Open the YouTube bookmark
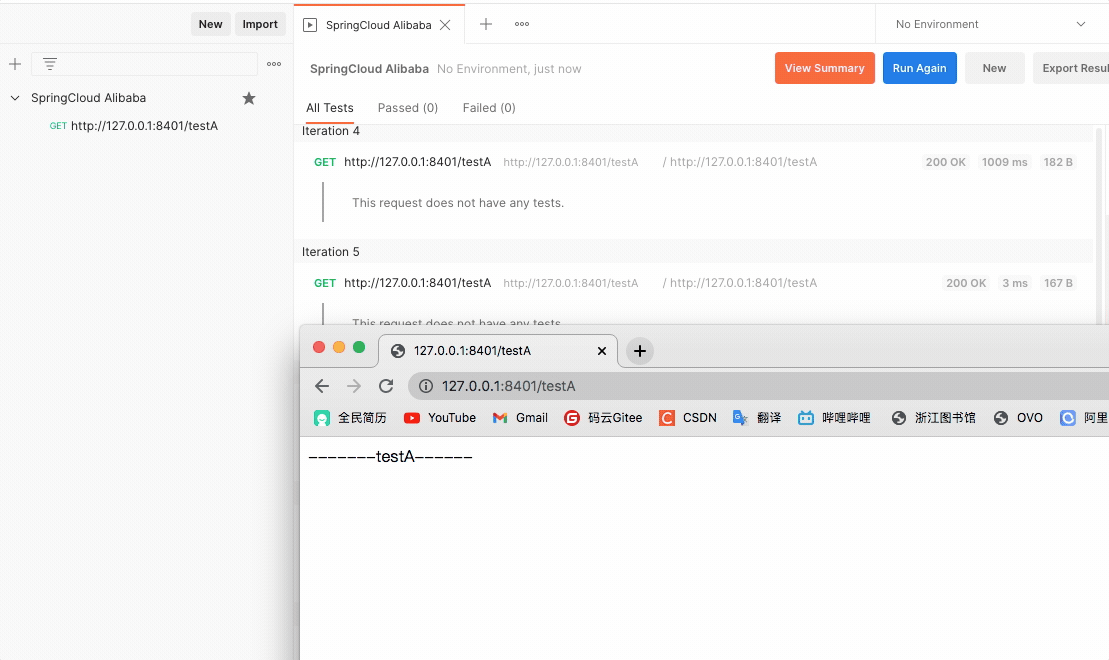The image size is (1109, 660). pyautogui.click(x=439, y=418)
